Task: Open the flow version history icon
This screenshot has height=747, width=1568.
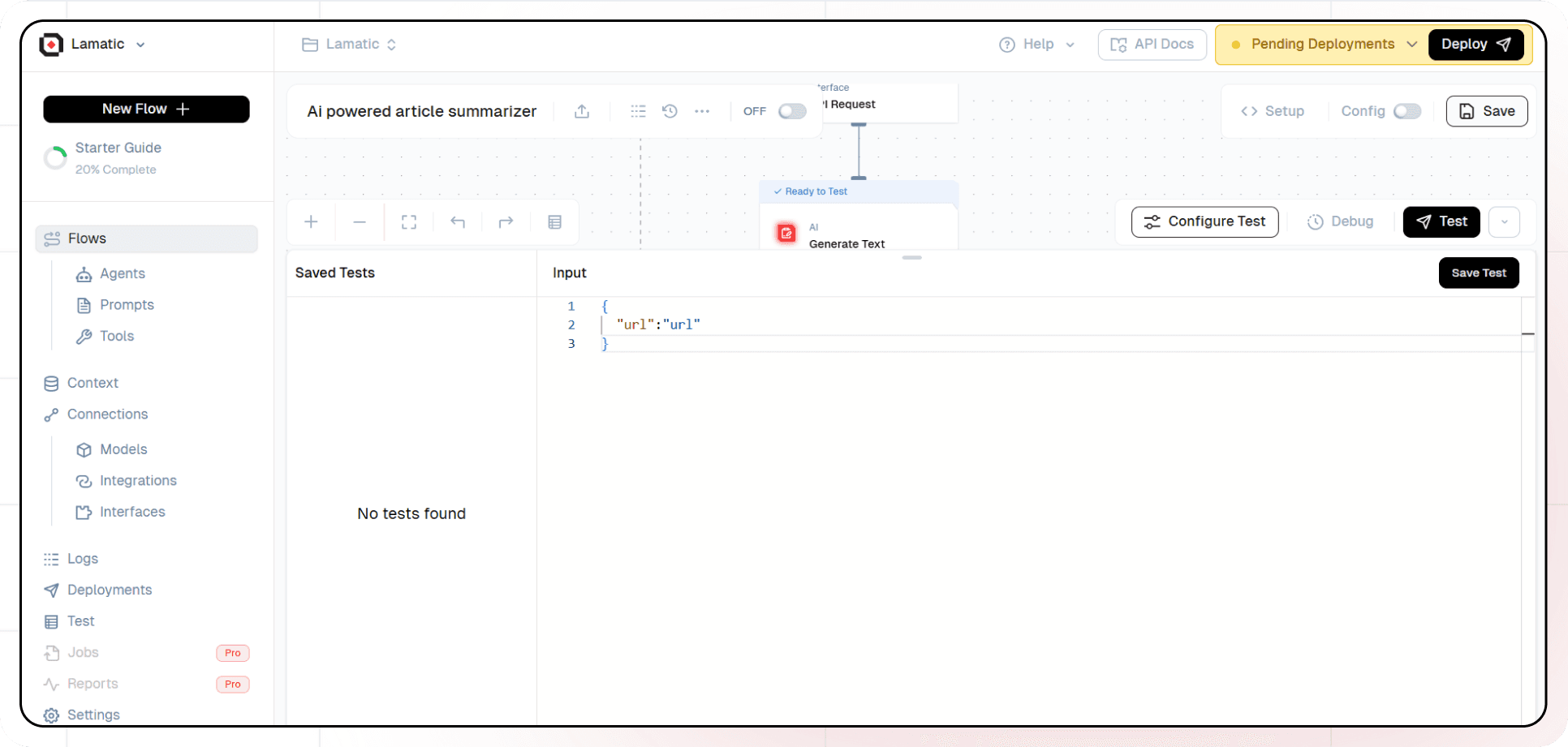Action: tap(670, 111)
